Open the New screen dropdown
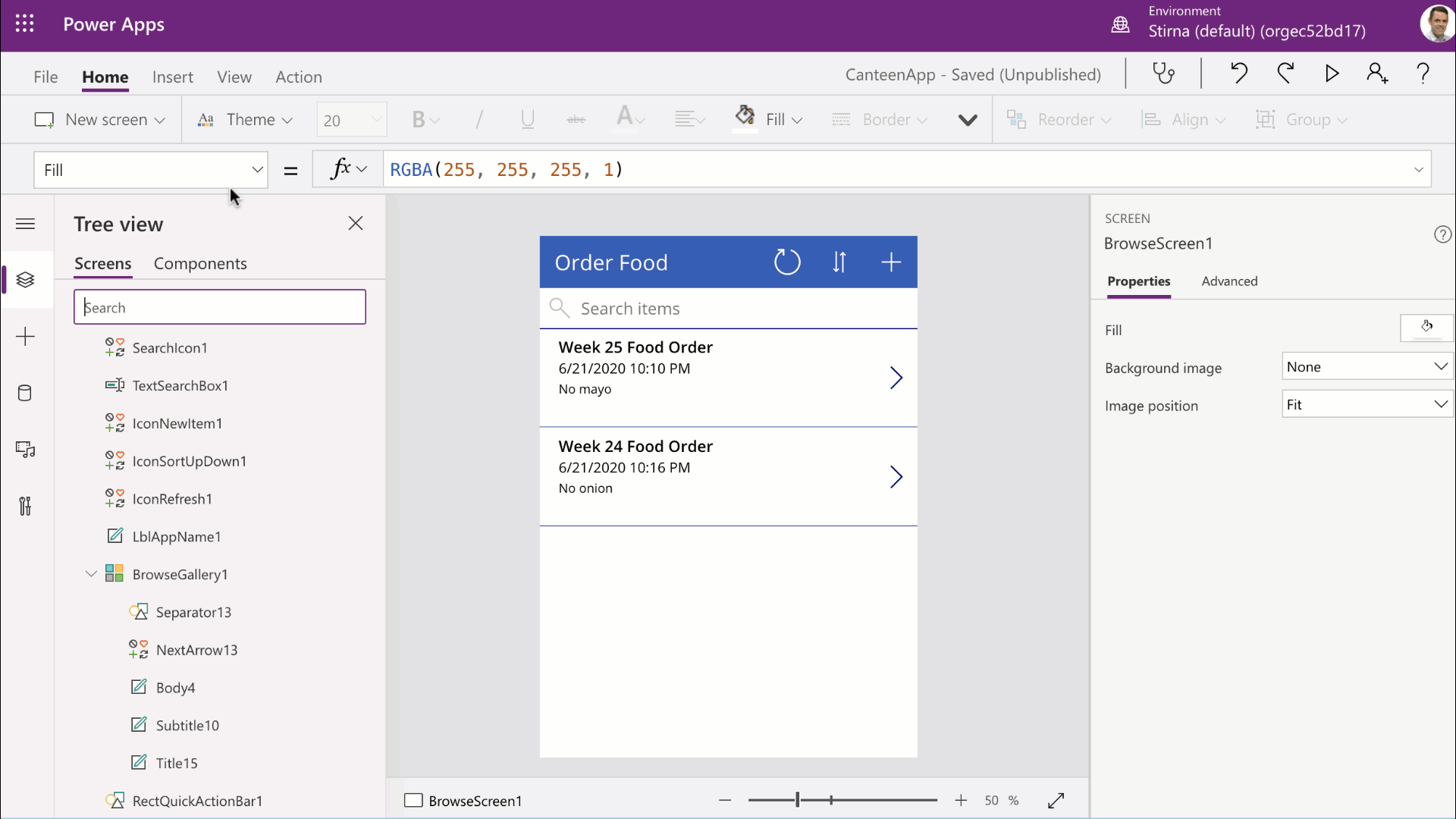The height and width of the screenshot is (819, 1456). (99, 120)
